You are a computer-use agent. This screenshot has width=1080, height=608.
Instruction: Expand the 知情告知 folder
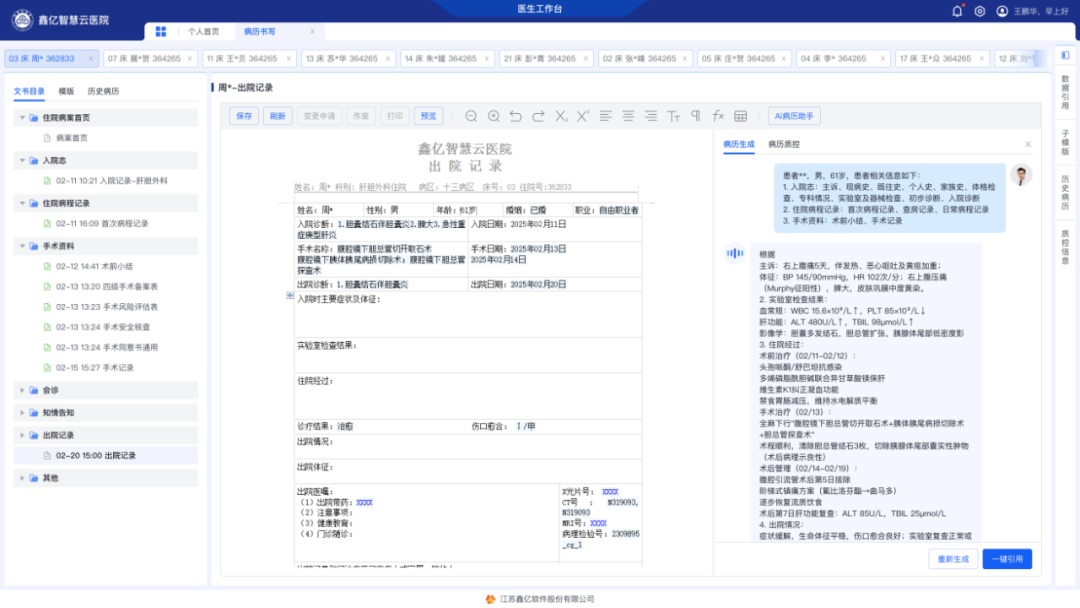(x=22, y=413)
